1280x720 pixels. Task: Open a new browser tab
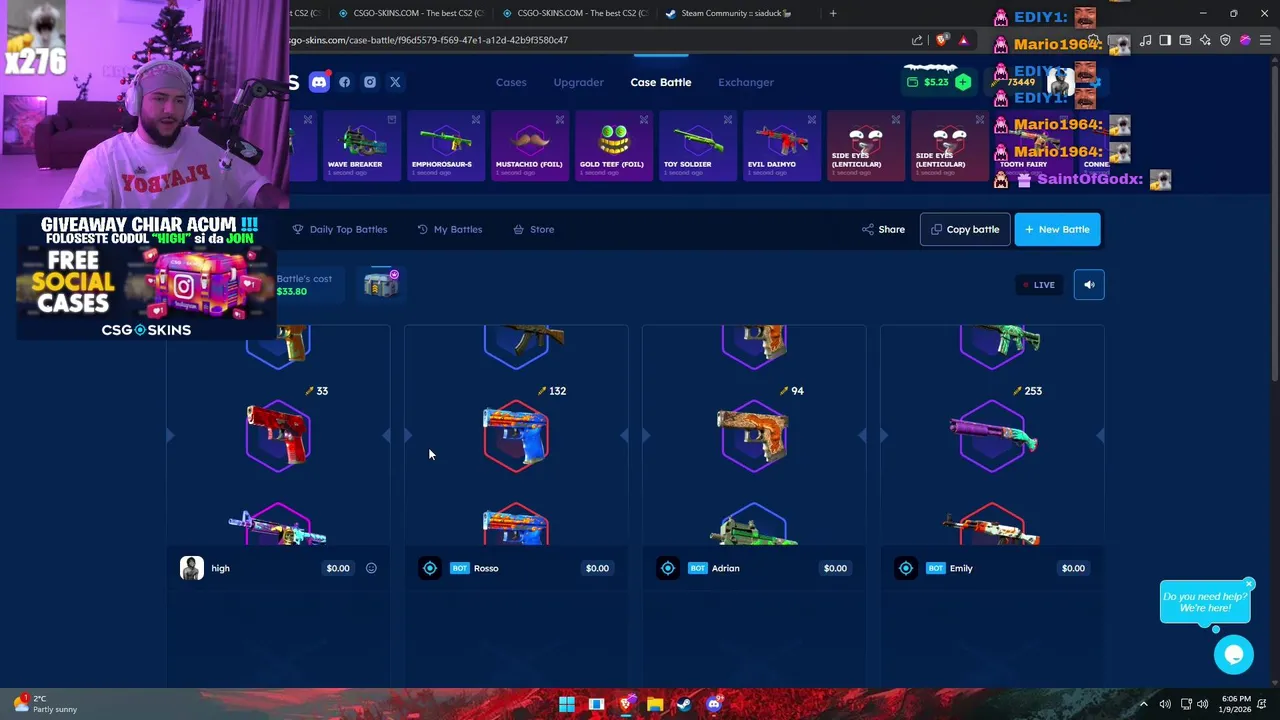(832, 13)
